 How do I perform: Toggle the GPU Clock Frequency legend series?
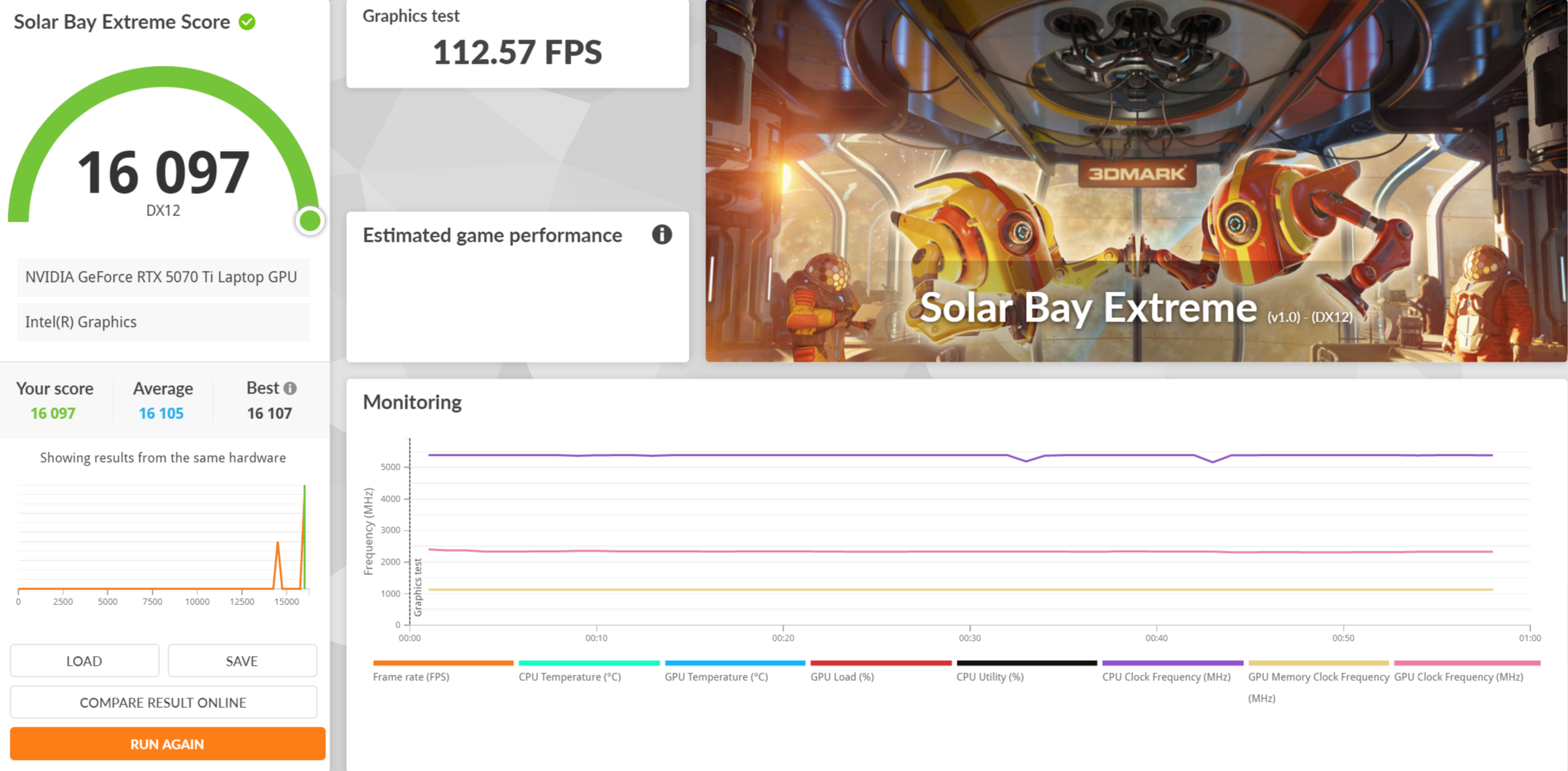[x=1459, y=677]
